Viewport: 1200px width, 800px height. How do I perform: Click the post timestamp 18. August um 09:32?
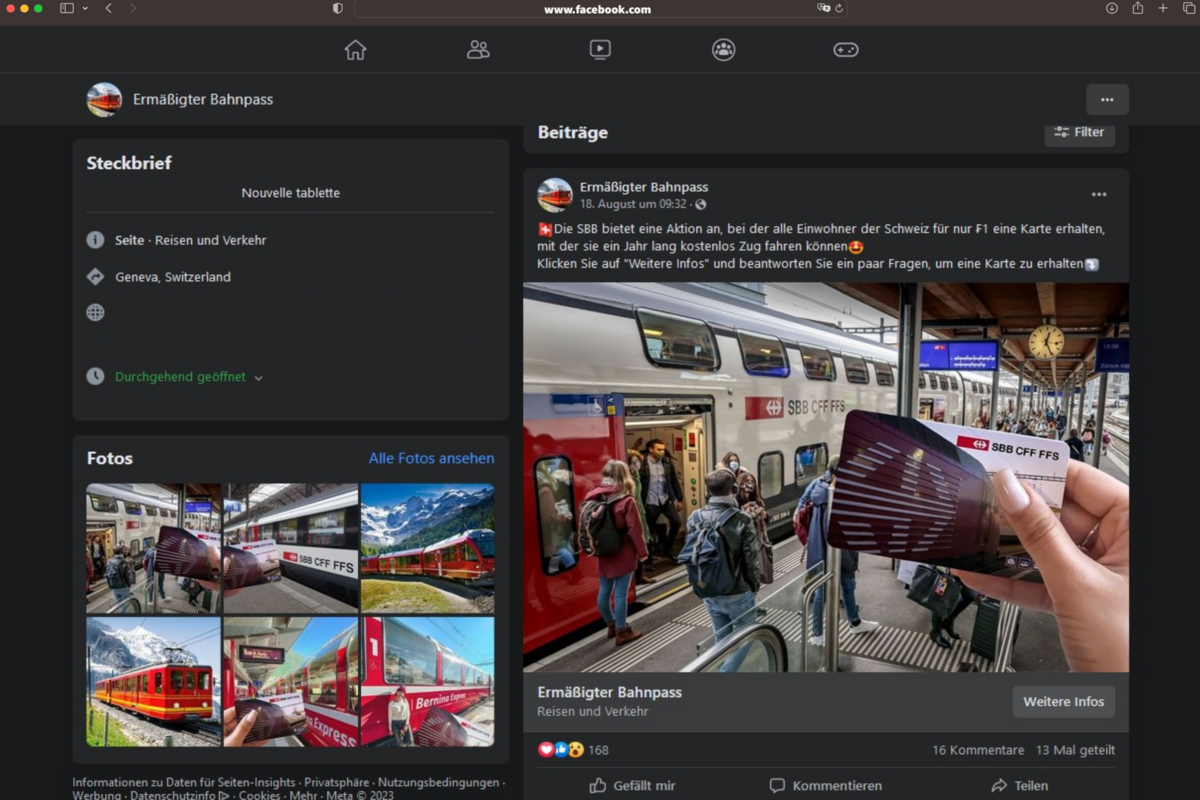coord(633,204)
